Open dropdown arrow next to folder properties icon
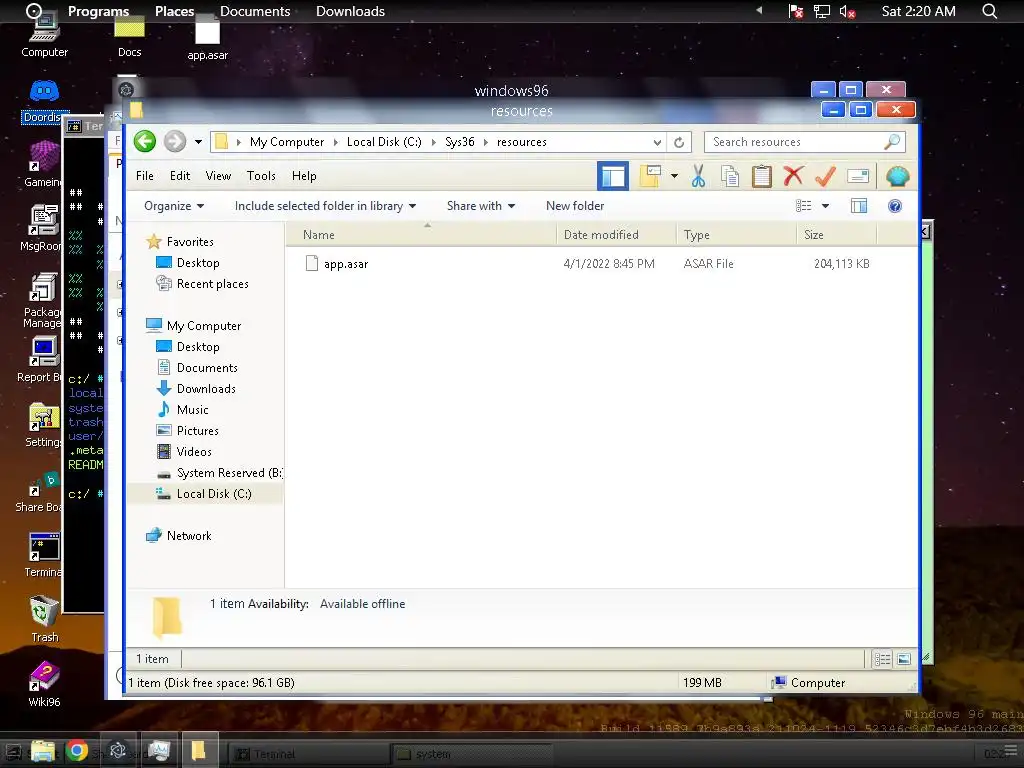 point(674,176)
